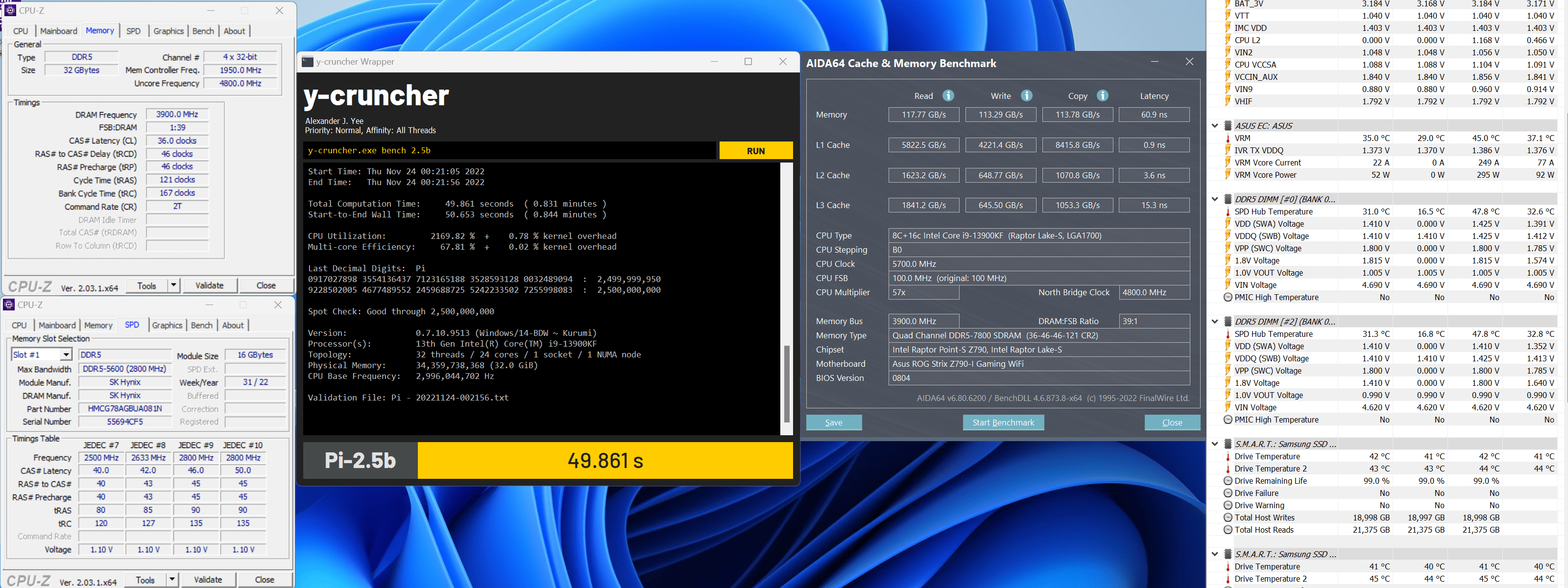Click the CAS# Latency 36.0 clocks value
1568x588 pixels.
(x=177, y=141)
